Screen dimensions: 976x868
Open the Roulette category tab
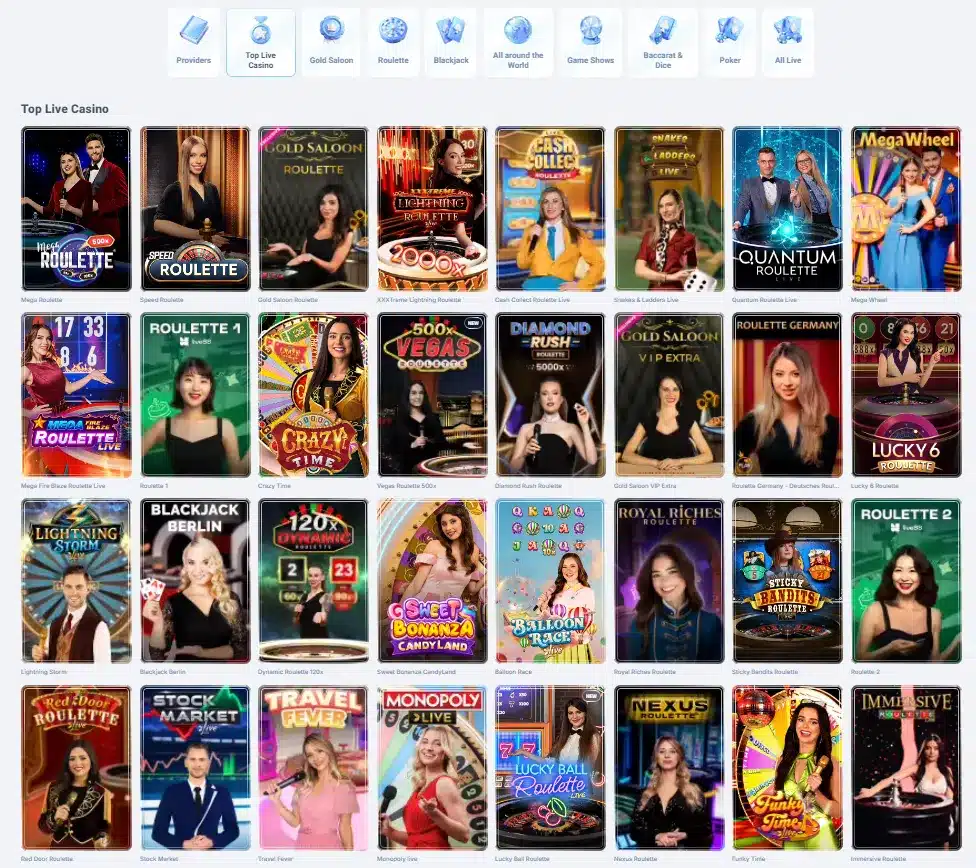(393, 42)
